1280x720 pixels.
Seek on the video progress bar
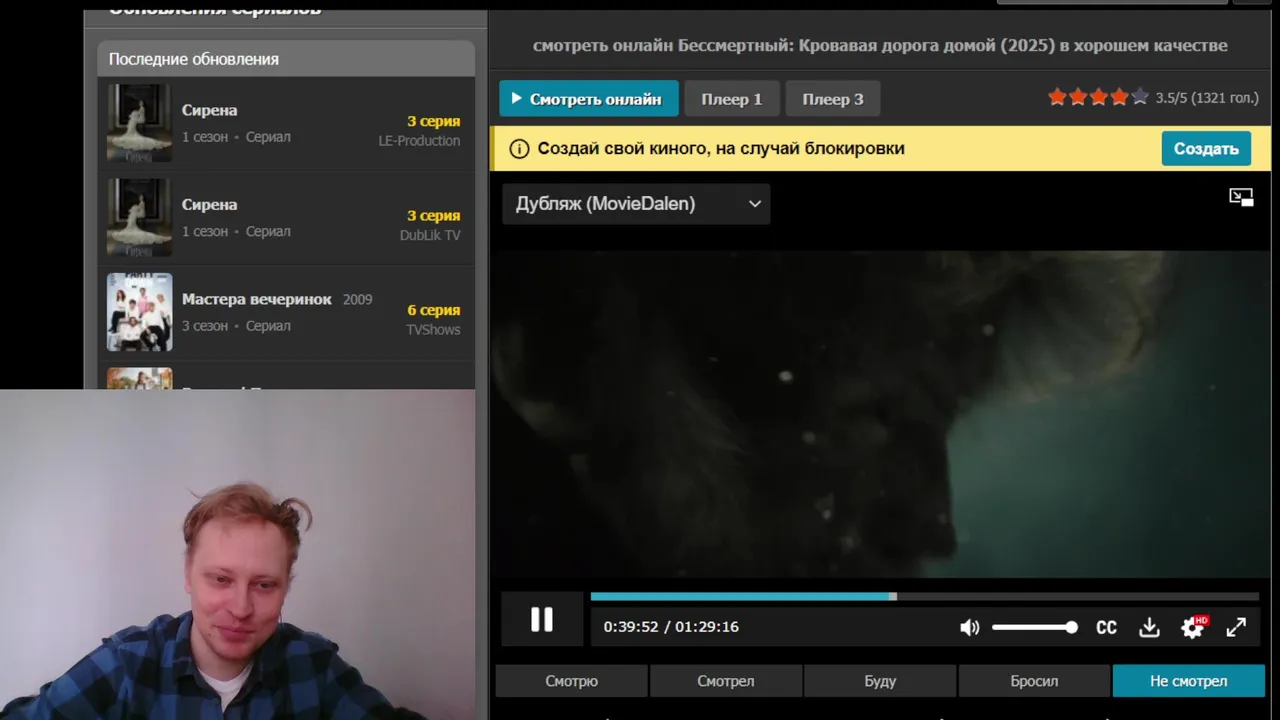pos(924,597)
